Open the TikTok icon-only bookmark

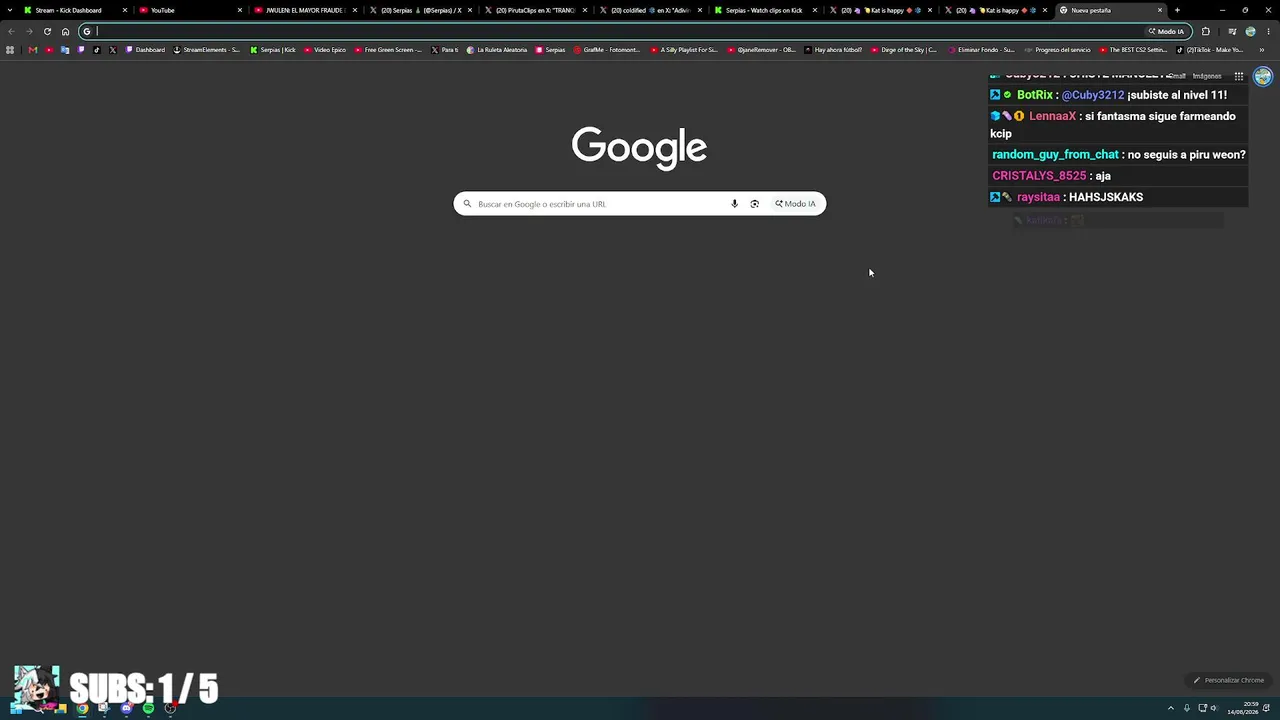coord(97,50)
